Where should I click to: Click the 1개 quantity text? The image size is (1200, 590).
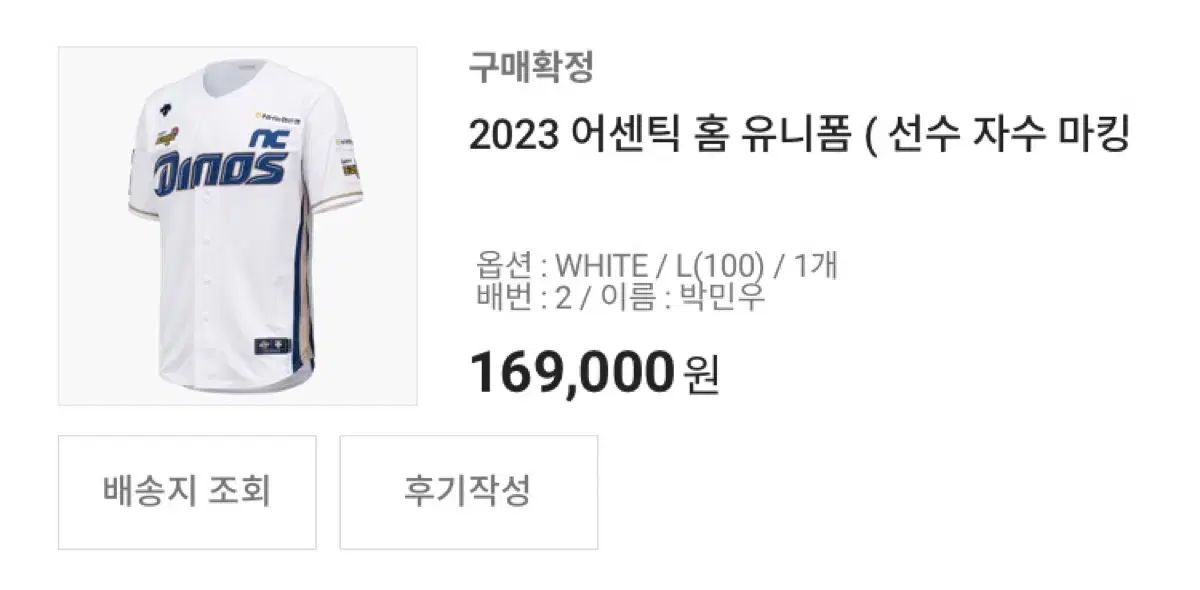(817, 266)
